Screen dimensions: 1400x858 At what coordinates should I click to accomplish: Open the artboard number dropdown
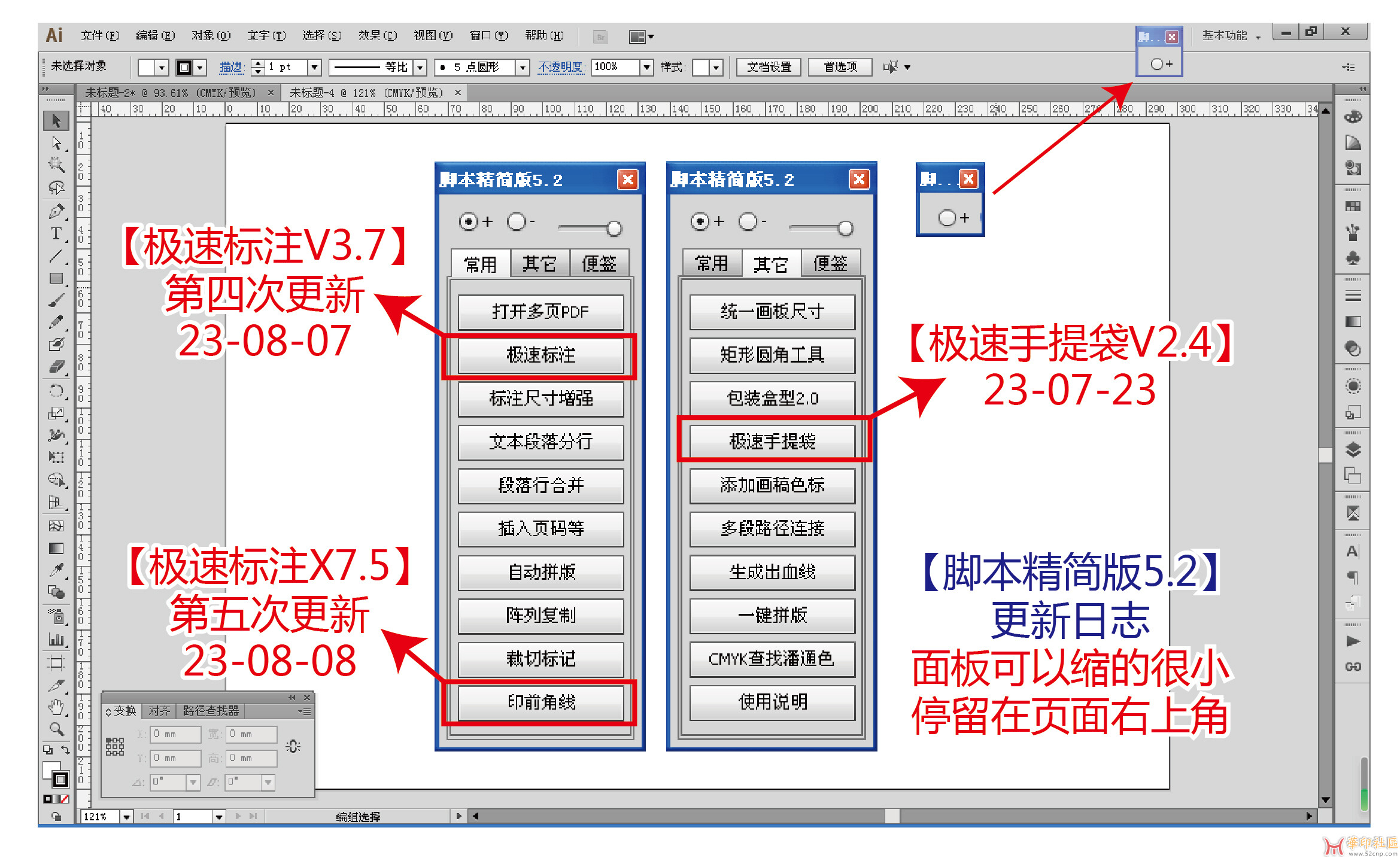pyautogui.click(x=219, y=817)
